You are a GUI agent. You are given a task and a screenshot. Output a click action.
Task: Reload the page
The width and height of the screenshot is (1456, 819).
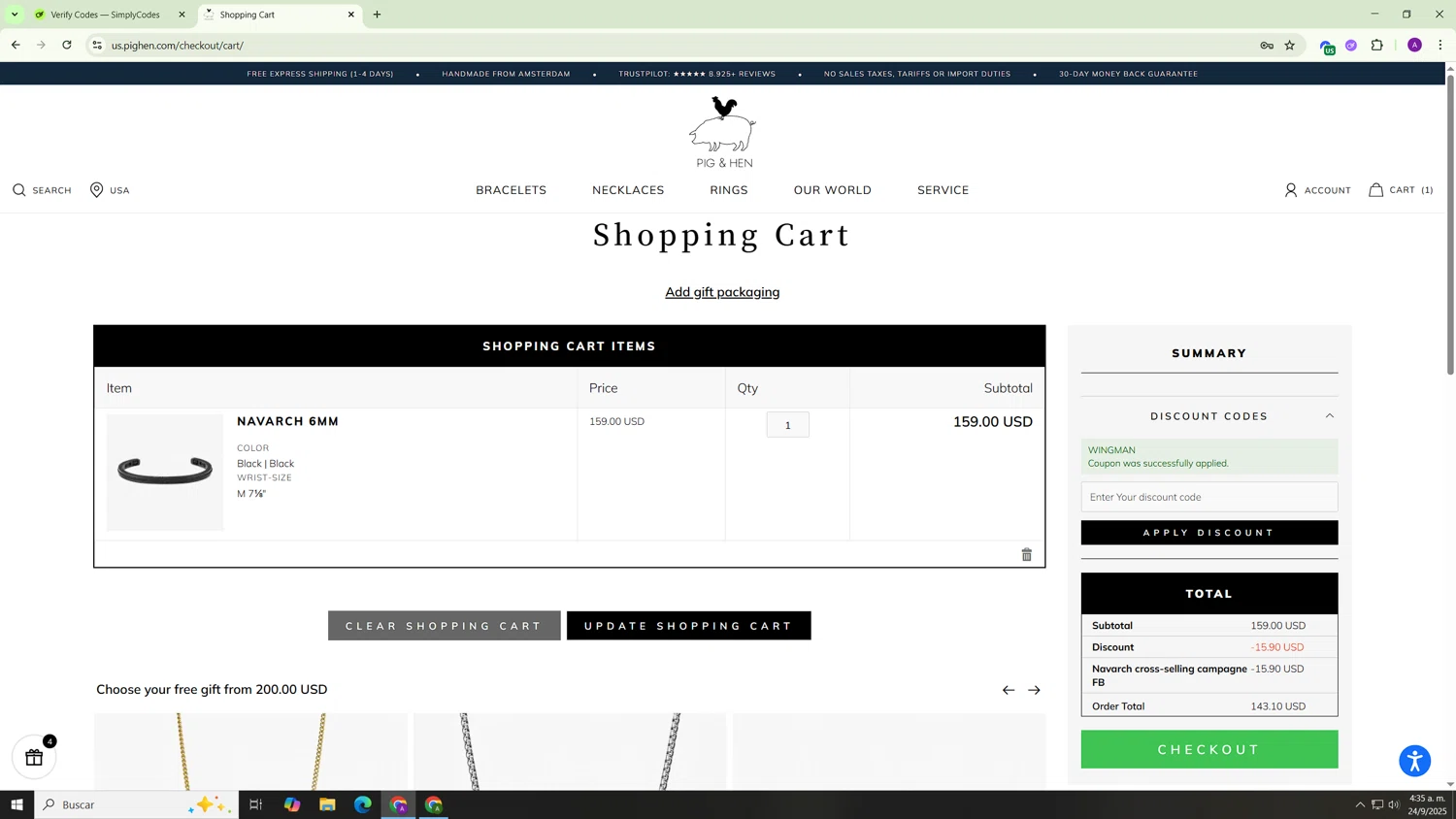pyautogui.click(x=67, y=45)
